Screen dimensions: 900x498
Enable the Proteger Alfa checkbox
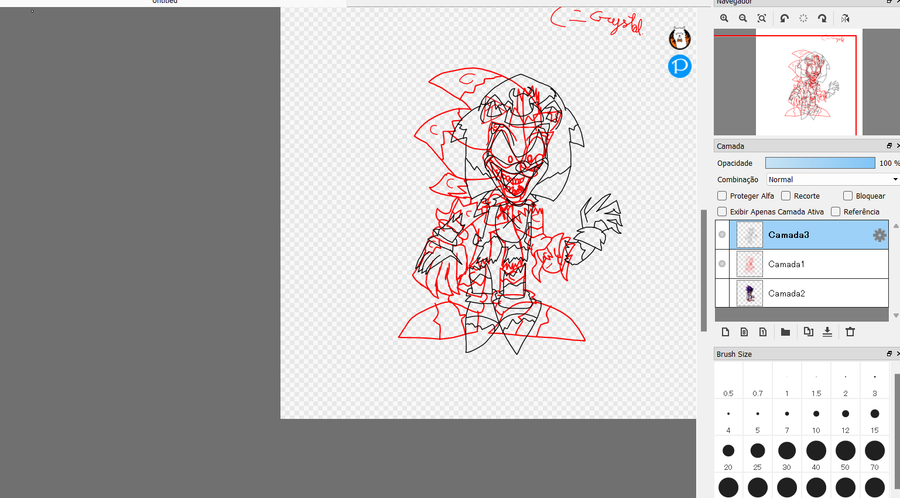click(722, 196)
